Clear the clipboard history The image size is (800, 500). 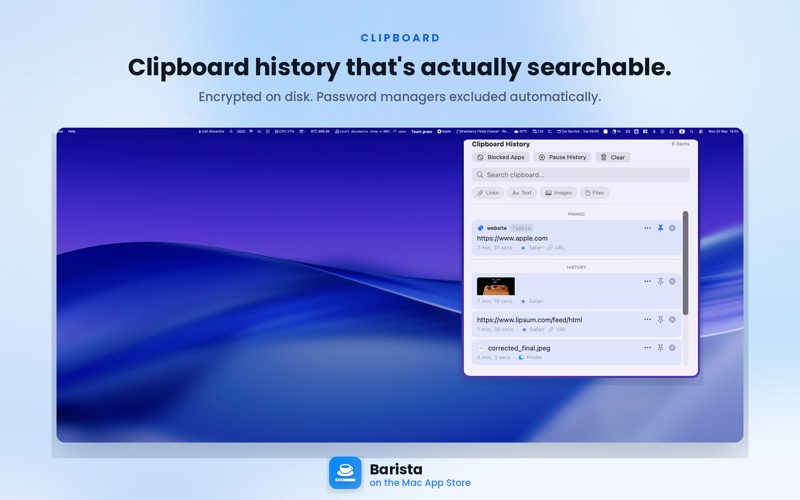tap(613, 157)
